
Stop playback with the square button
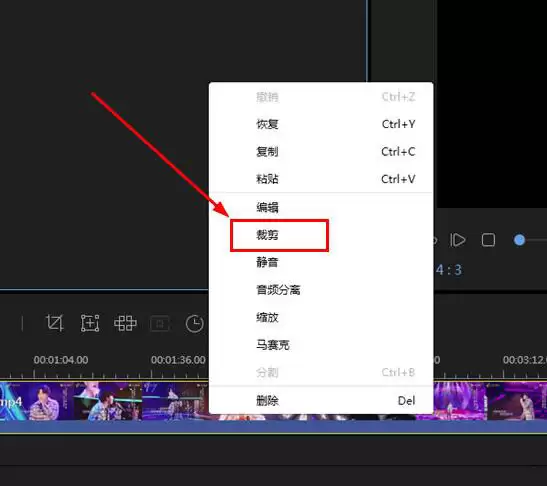point(488,240)
